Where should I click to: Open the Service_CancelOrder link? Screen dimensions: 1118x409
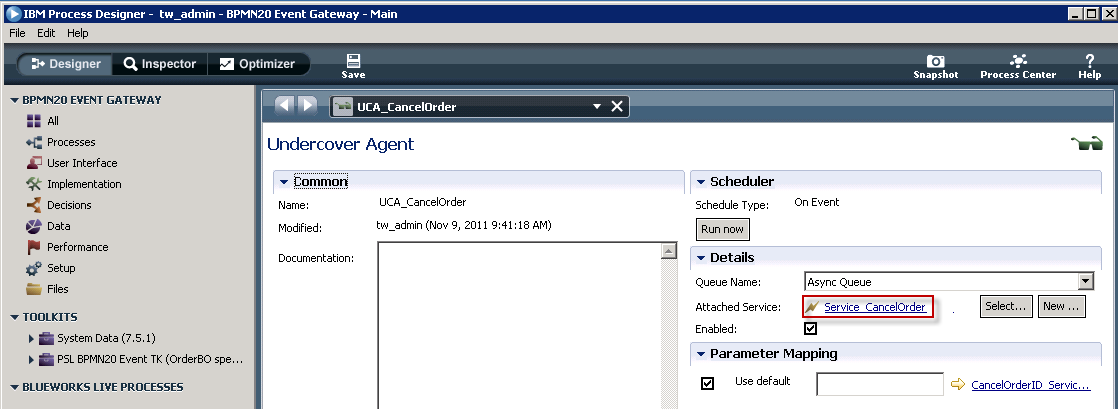pos(875,307)
